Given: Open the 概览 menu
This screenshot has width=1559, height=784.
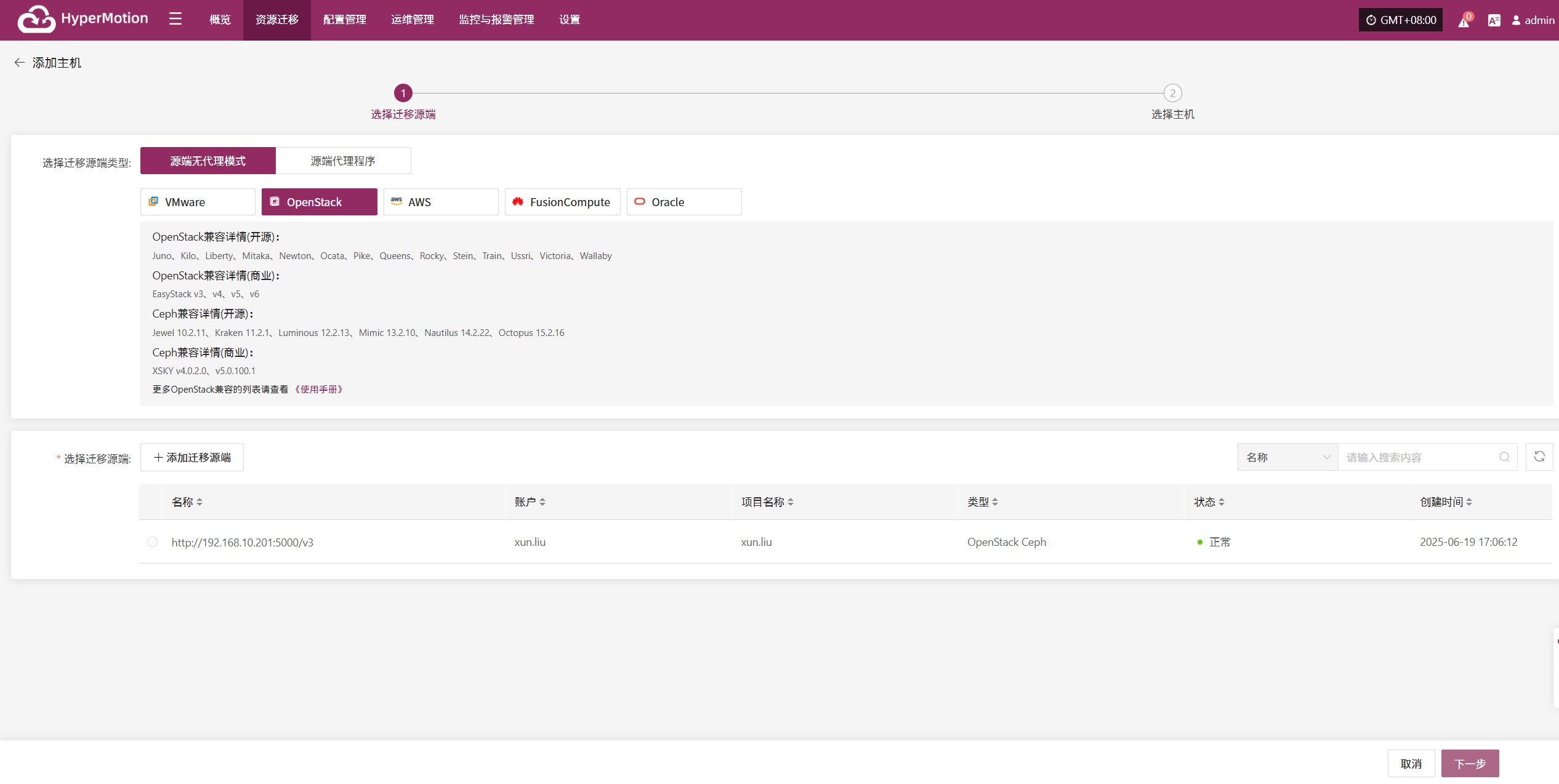Looking at the screenshot, I should [x=220, y=20].
